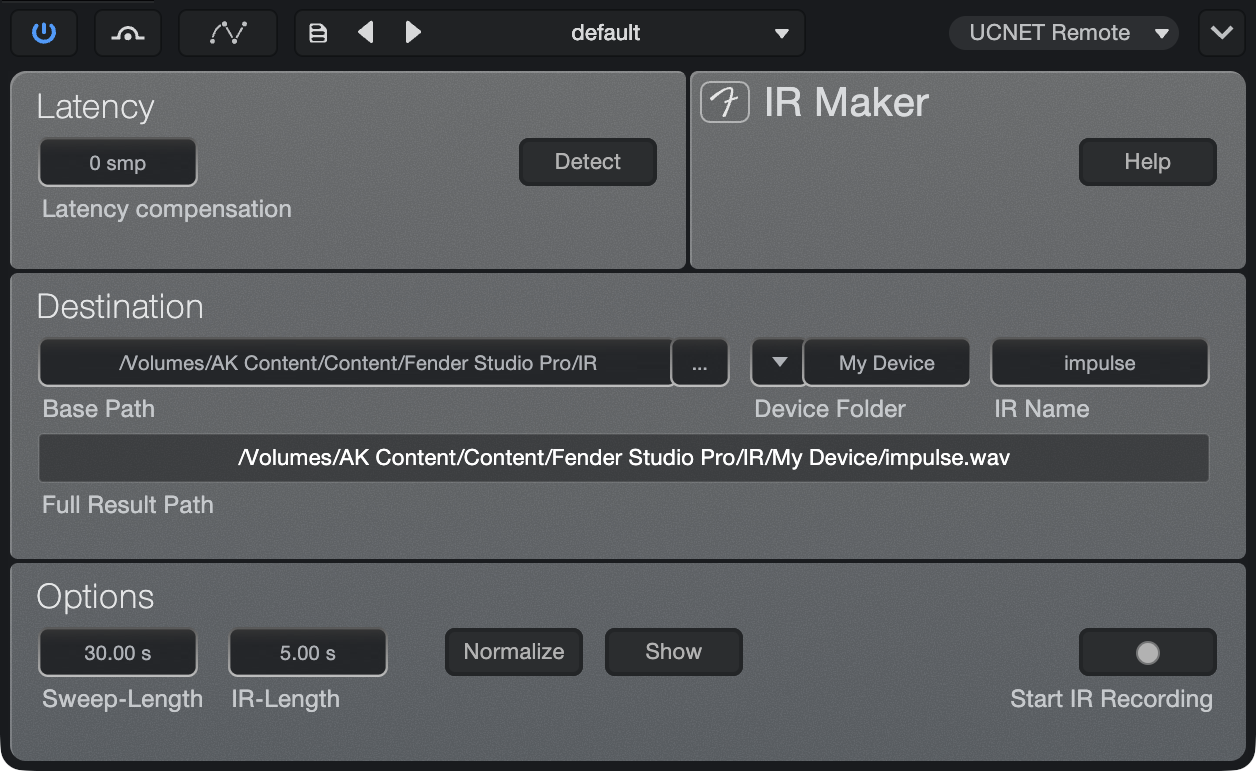1256x771 pixels.
Task: Open the Device Folder dropdown arrow
Action: [777, 363]
